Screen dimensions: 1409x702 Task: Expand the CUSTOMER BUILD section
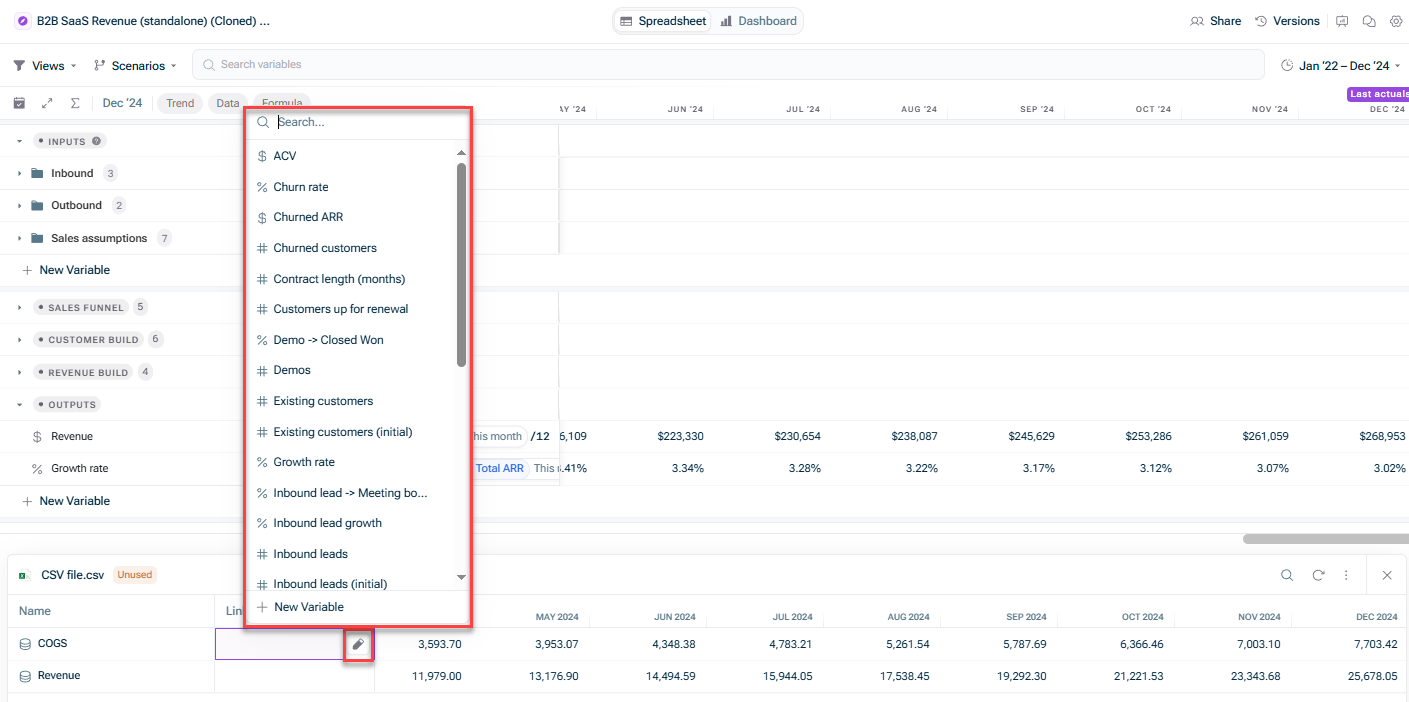tap(19, 340)
